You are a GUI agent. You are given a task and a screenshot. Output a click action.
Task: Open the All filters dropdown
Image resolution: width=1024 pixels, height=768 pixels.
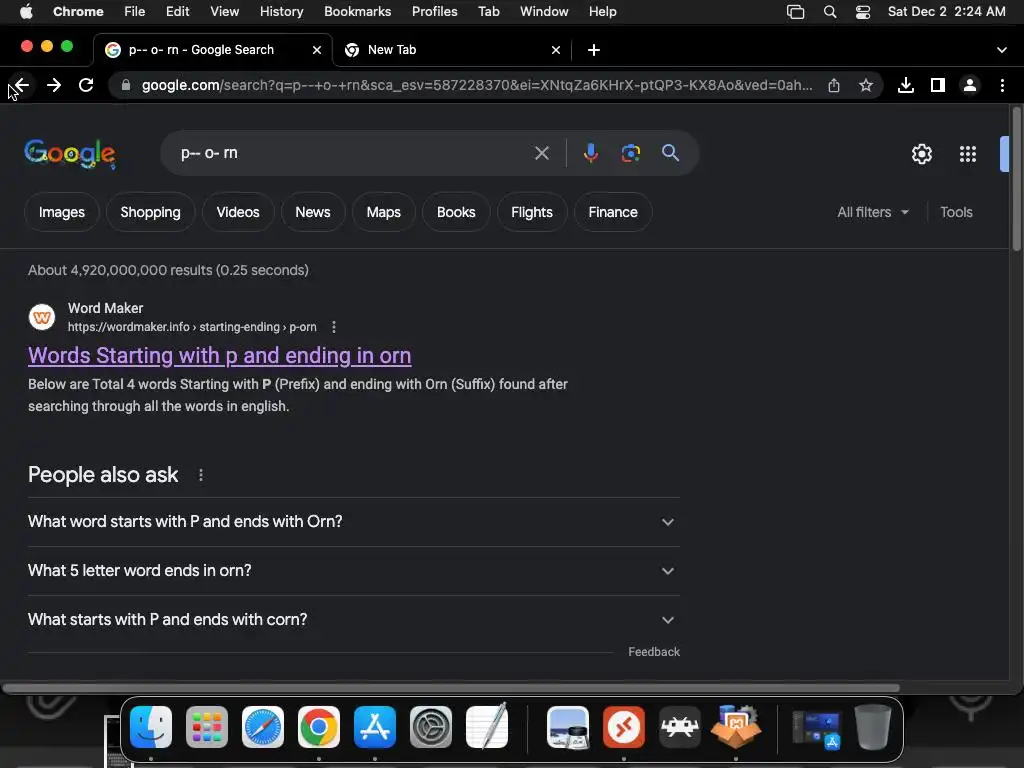[872, 212]
